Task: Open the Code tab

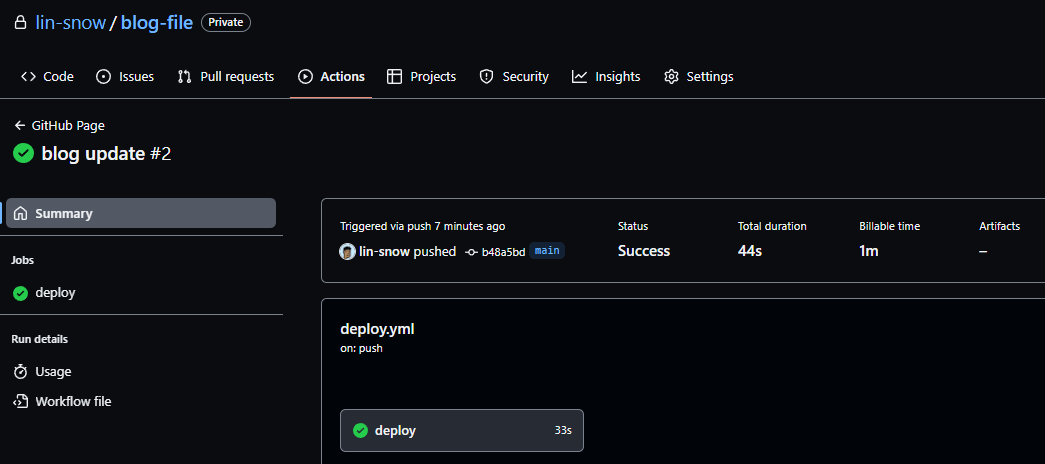Action: point(47,77)
